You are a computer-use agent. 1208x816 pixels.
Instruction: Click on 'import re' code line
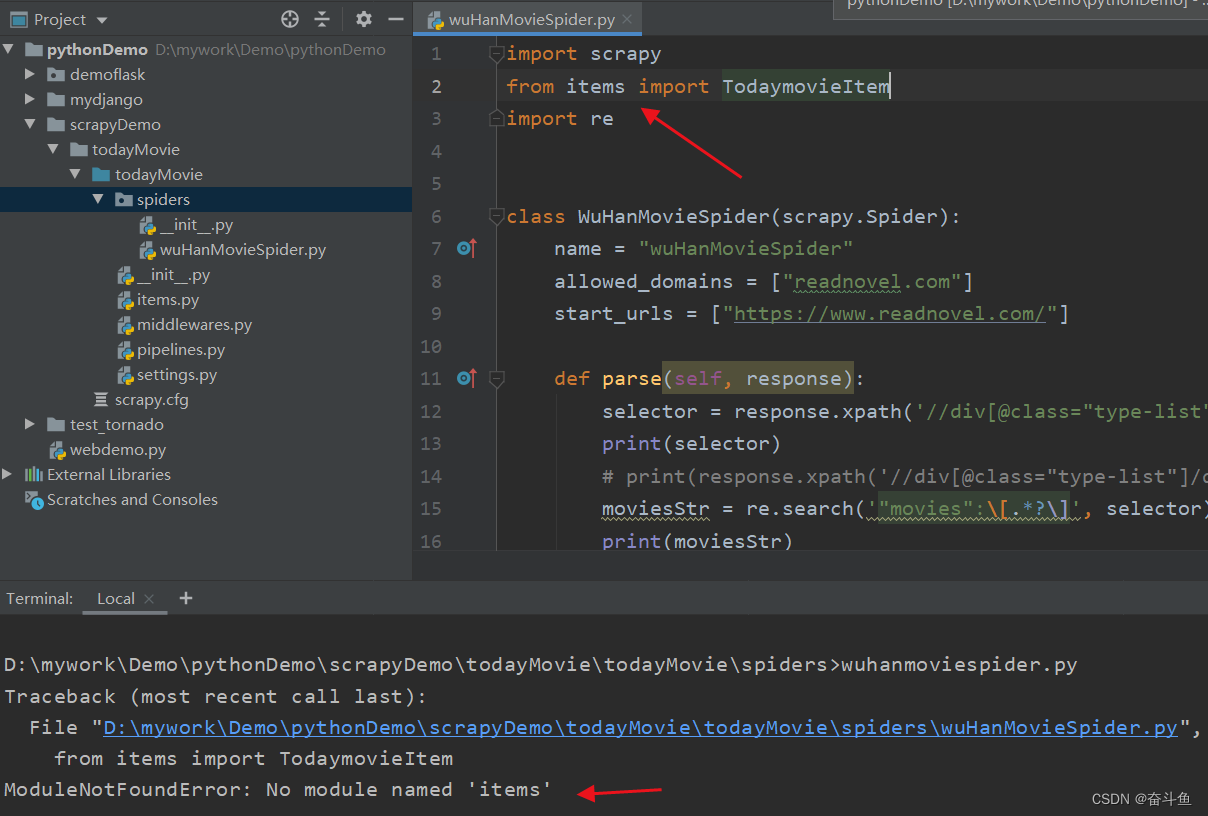tap(560, 118)
